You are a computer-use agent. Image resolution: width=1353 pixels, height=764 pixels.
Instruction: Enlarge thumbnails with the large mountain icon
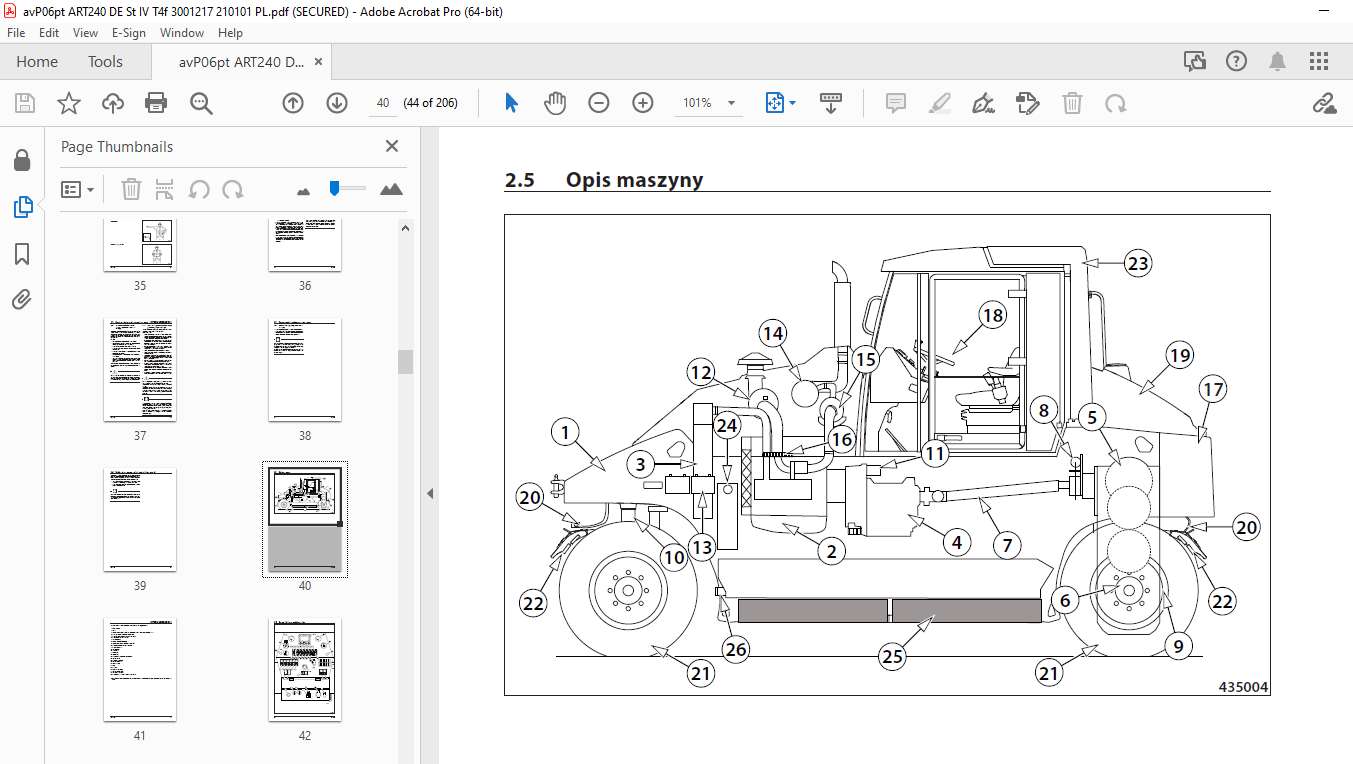[x=391, y=189]
